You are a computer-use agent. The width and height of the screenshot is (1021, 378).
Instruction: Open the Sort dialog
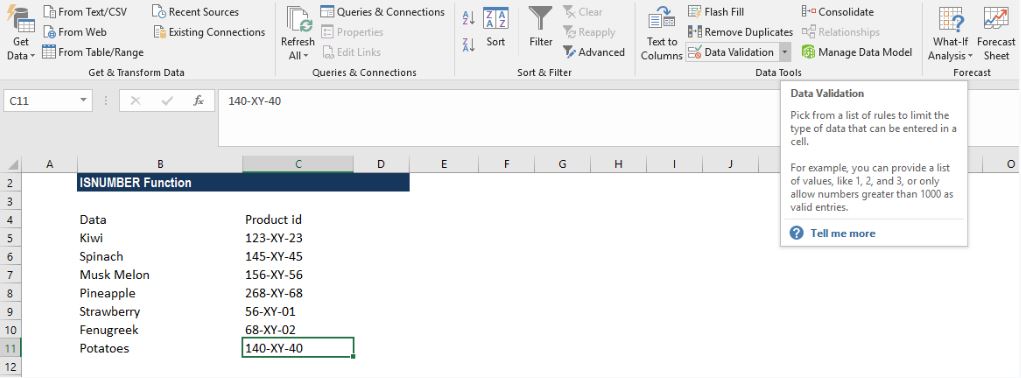pos(496,27)
